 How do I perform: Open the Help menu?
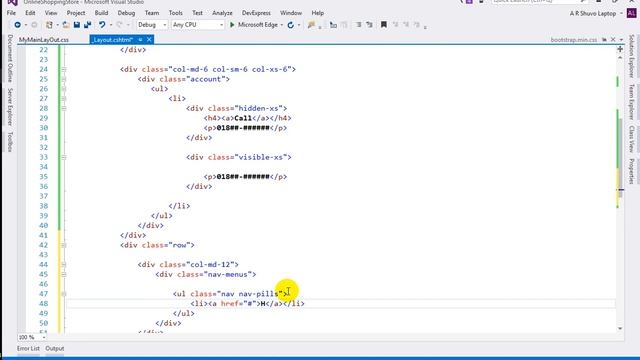[x=318, y=13]
